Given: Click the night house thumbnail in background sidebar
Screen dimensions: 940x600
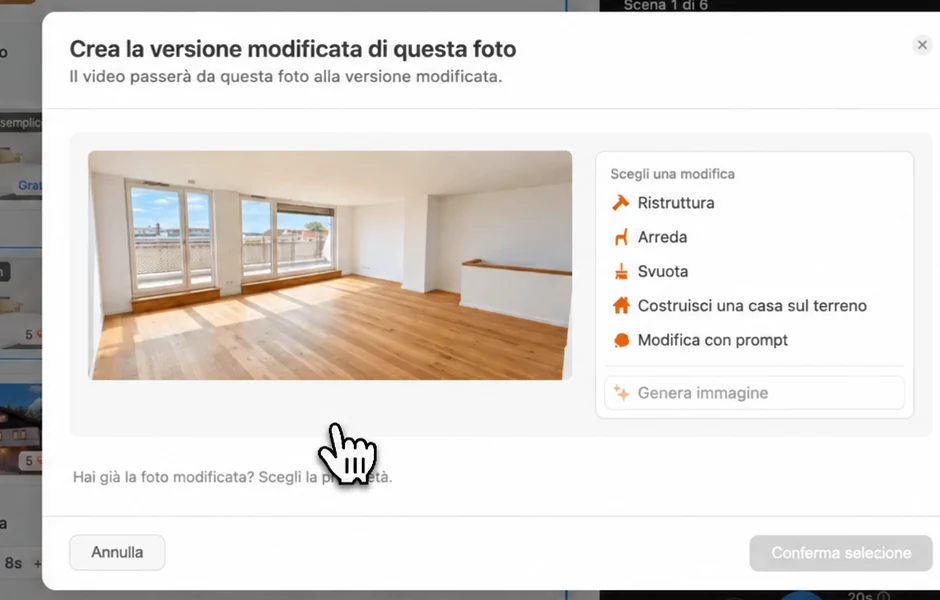Looking at the screenshot, I should (21, 429).
